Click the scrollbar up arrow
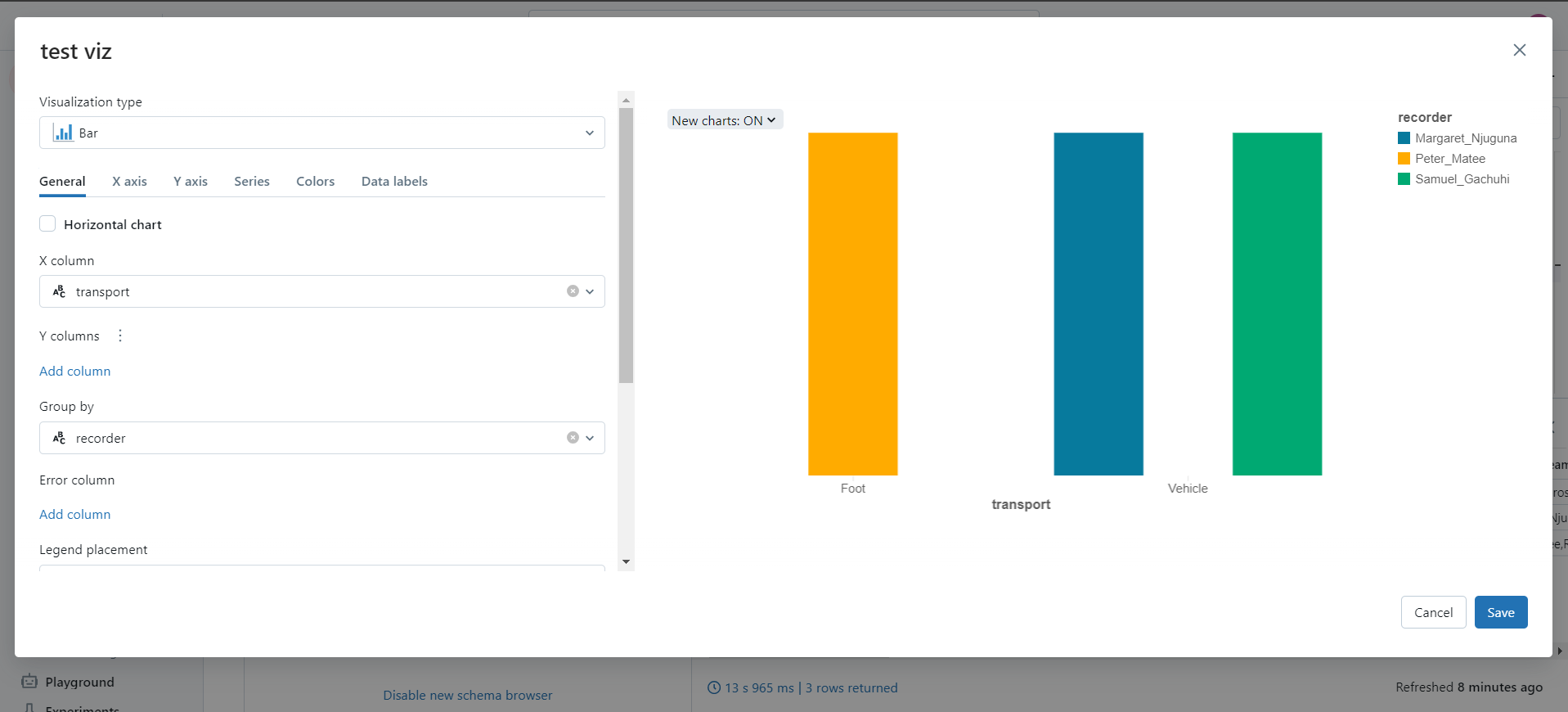The image size is (1568, 712). click(627, 100)
